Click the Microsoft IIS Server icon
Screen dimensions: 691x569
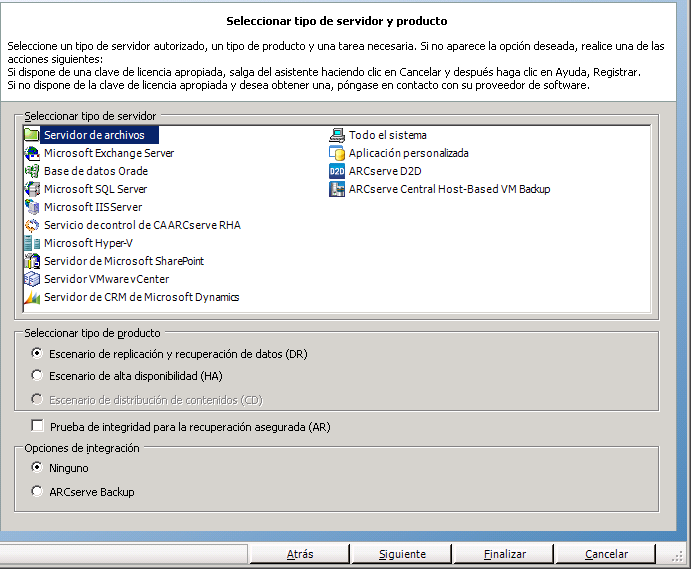32,207
